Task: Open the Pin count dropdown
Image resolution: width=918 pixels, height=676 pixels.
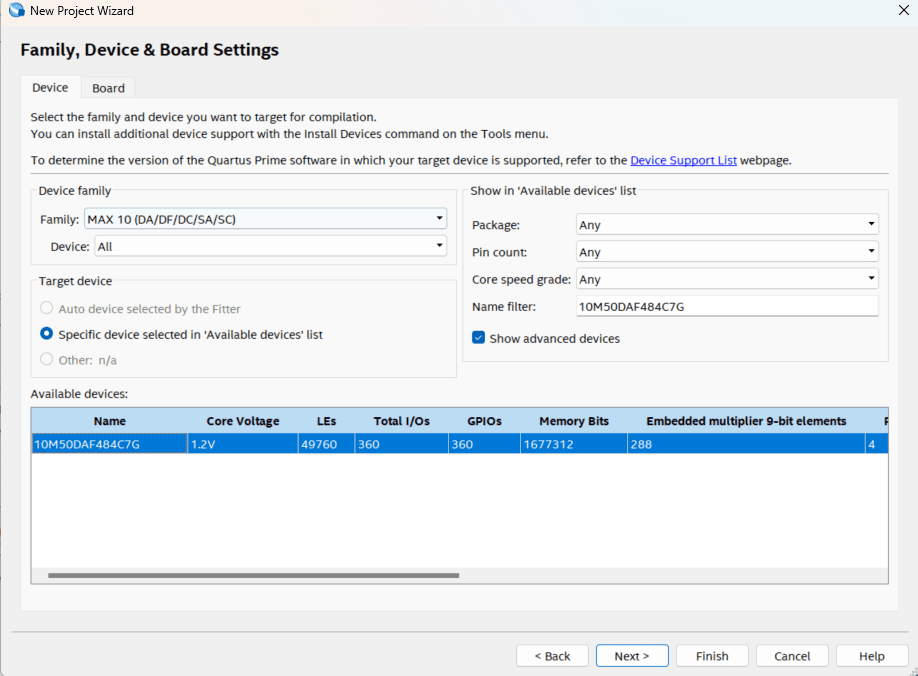Action: pos(727,252)
